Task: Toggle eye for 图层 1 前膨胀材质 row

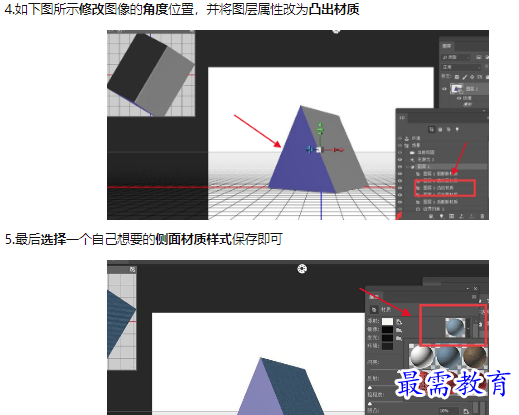Action: click(x=400, y=174)
